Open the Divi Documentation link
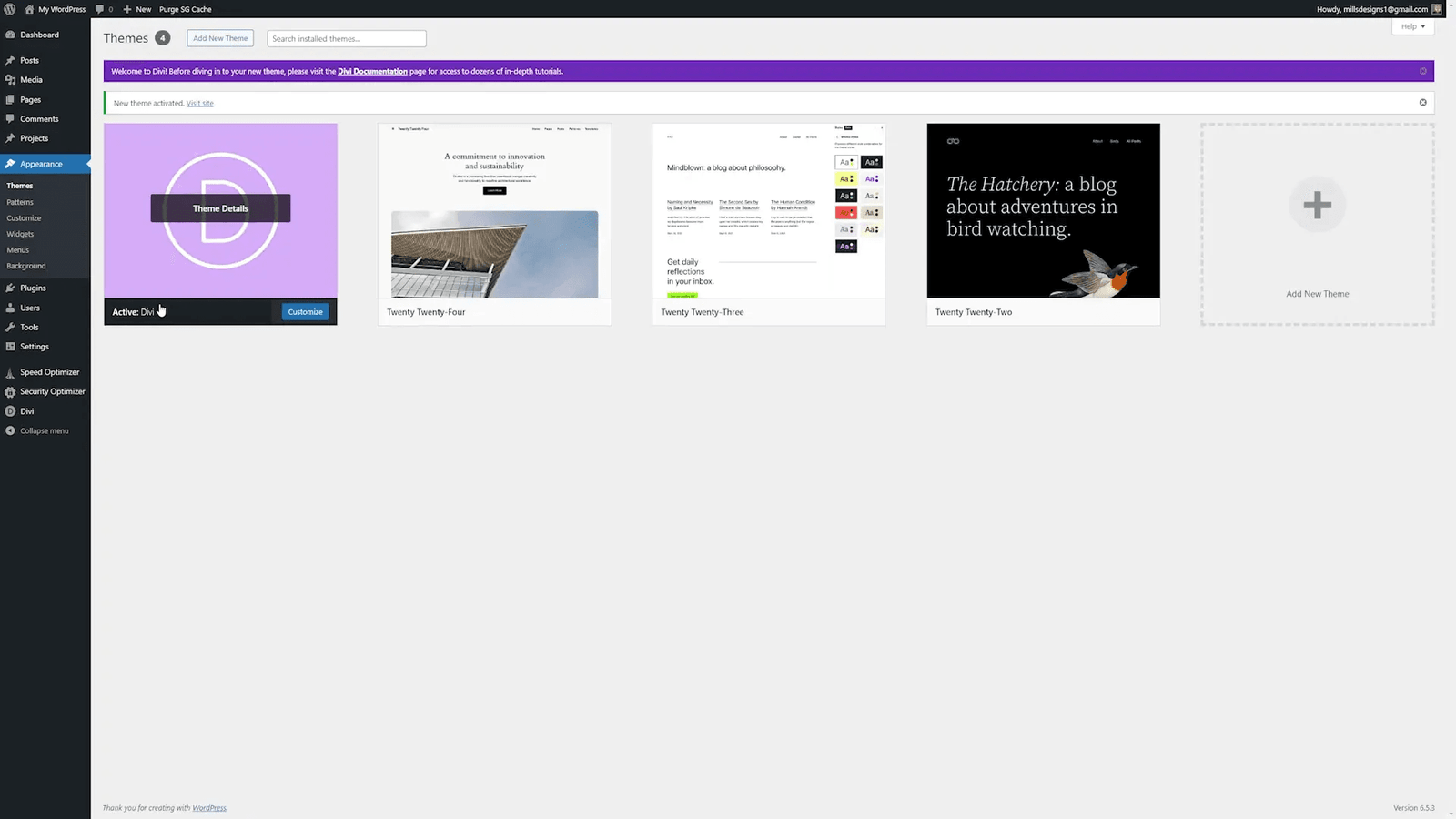This screenshot has height=819, width=1456. click(372, 71)
